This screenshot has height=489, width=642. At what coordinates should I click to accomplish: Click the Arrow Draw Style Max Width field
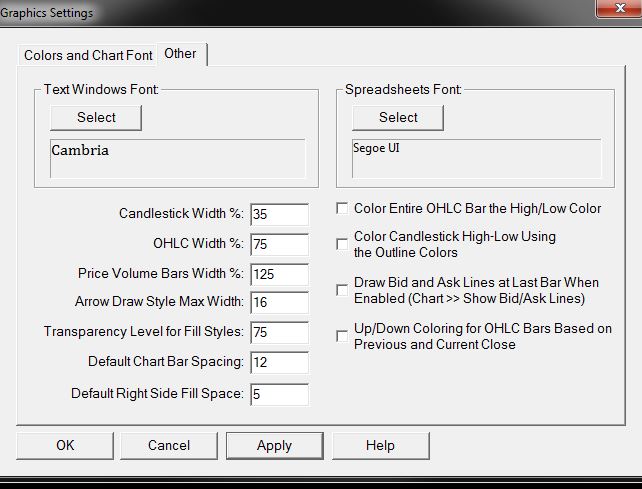click(279, 302)
